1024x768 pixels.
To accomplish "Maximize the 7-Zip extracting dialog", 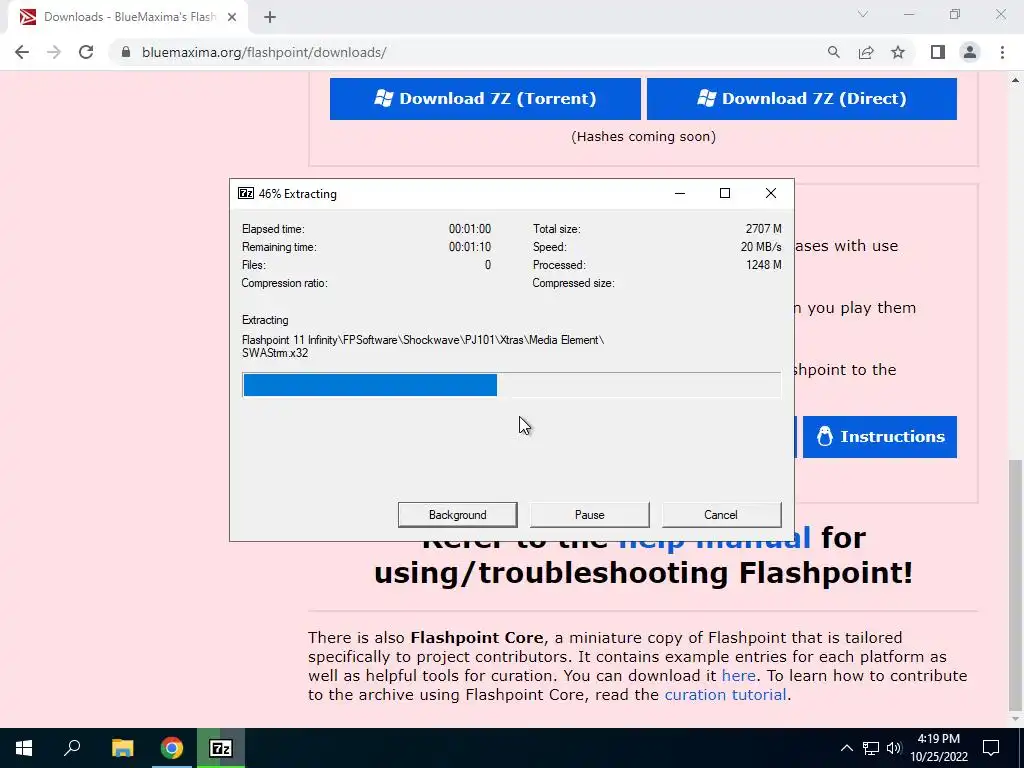I will tap(724, 193).
